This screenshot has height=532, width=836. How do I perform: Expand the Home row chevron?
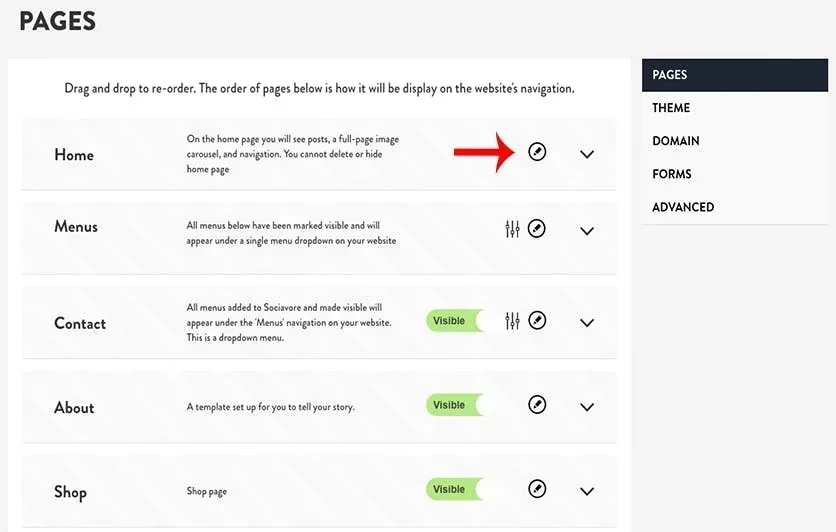[x=586, y=155]
